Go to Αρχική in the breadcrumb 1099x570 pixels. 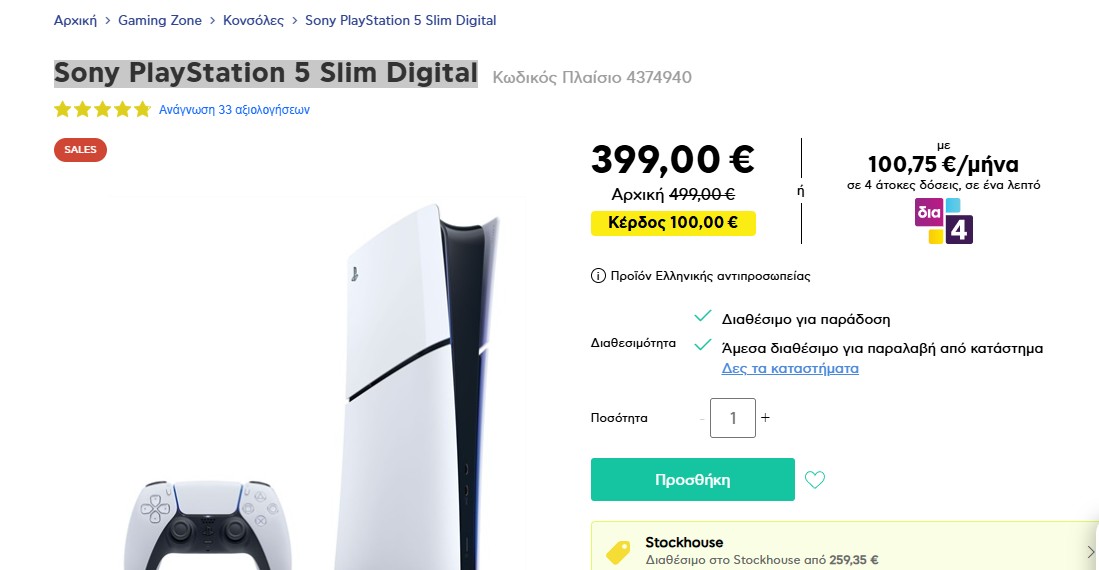click(x=76, y=20)
